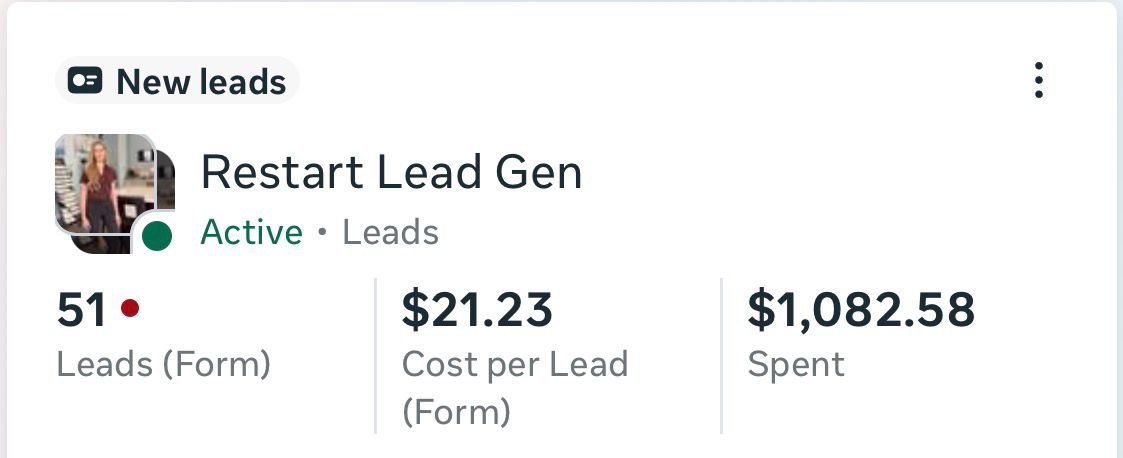This screenshot has height=458, width=1123.
Task: Click the "Cost per Lead (Form)" label
Action: [x=514, y=387]
